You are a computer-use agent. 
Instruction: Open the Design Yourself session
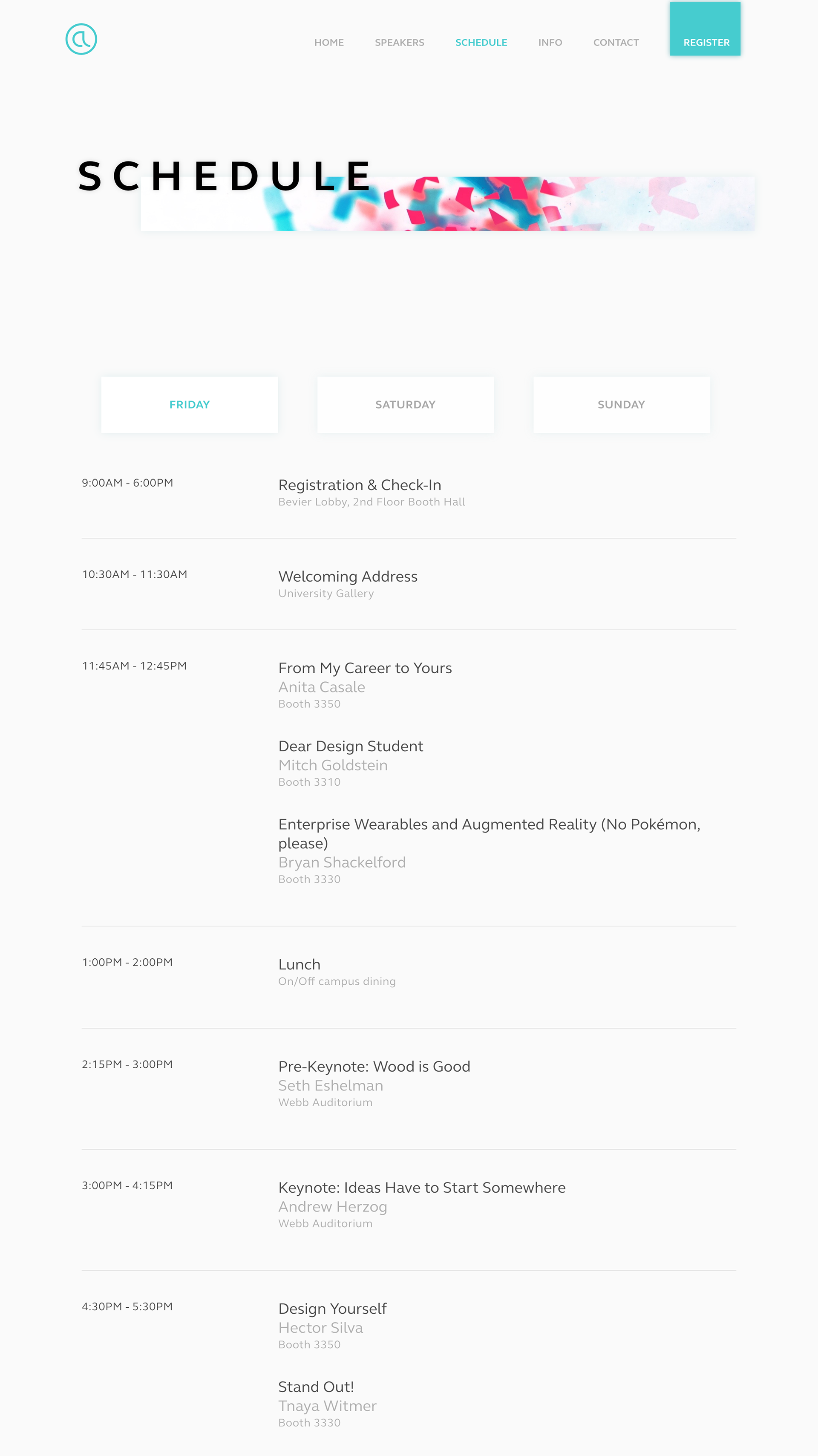click(x=332, y=1309)
